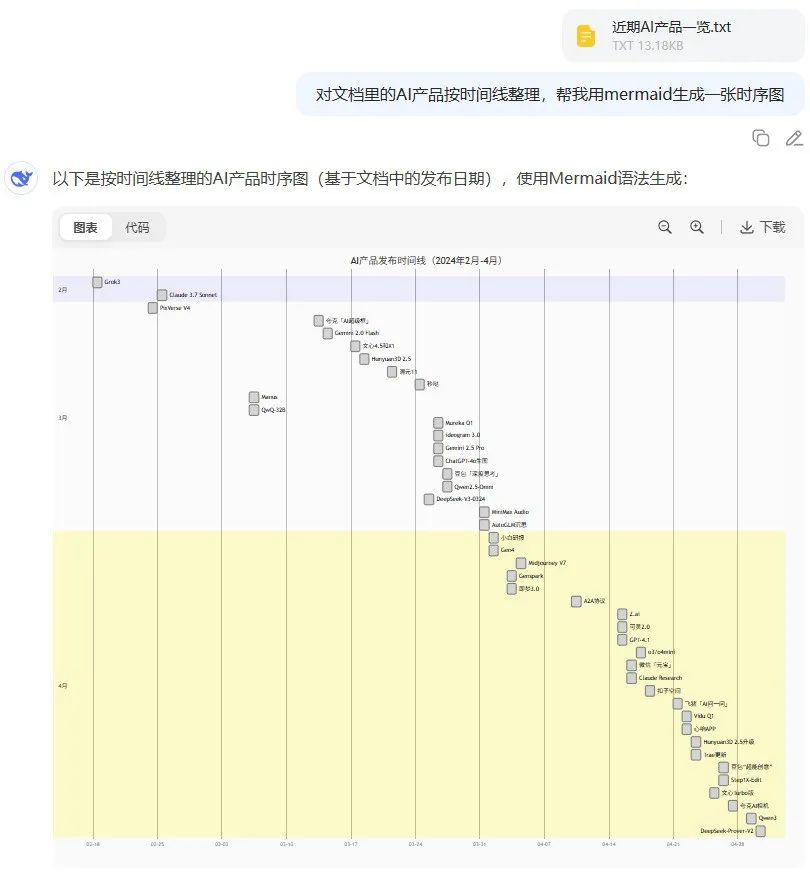Click the 4月 section label
Screen dimensions: 810x873
coord(62,686)
